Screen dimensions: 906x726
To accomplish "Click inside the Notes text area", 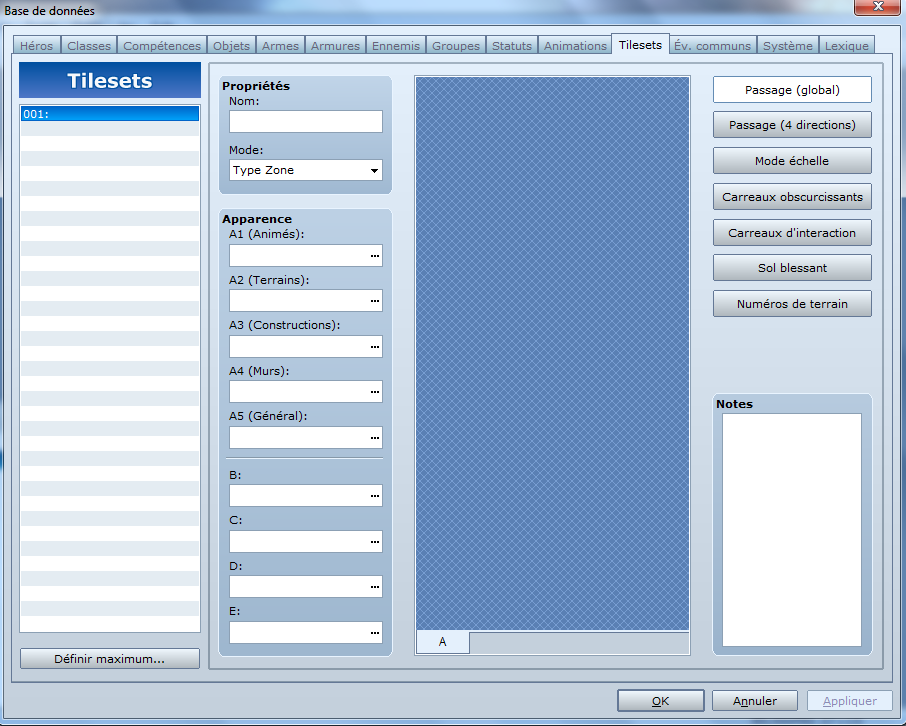I will (x=792, y=529).
